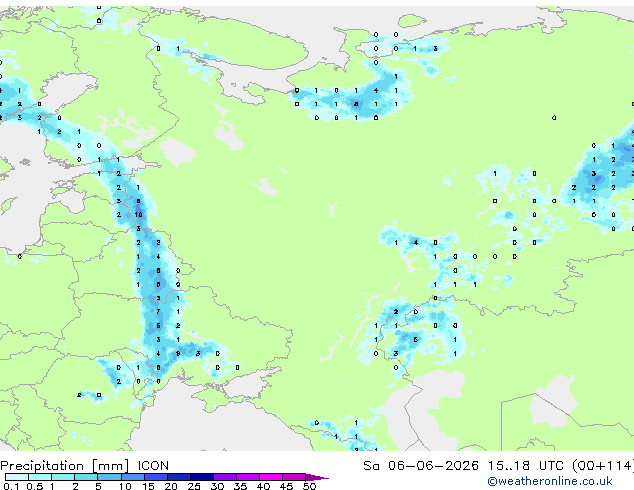Click the legend label '35'
The height and width of the screenshot is (490, 634).
click(x=240, y=486)
